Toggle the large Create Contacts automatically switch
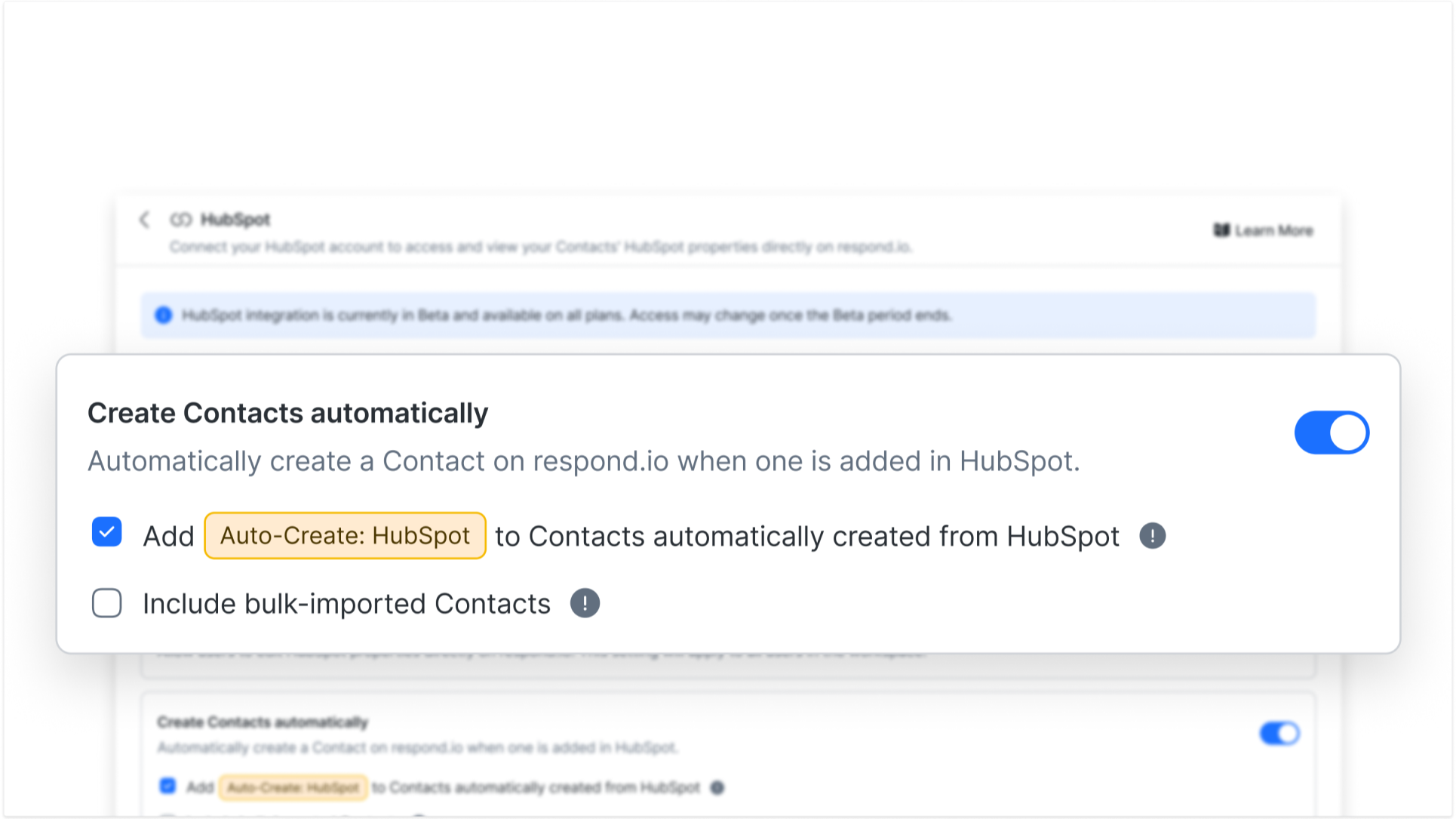 1332,433
